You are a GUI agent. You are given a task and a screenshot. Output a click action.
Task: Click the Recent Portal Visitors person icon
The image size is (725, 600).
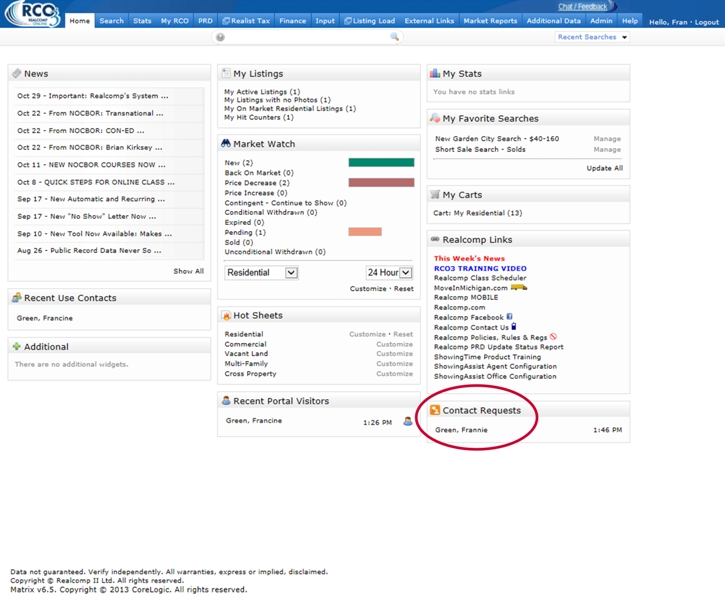pyautogui.click(x=226, y=400)
